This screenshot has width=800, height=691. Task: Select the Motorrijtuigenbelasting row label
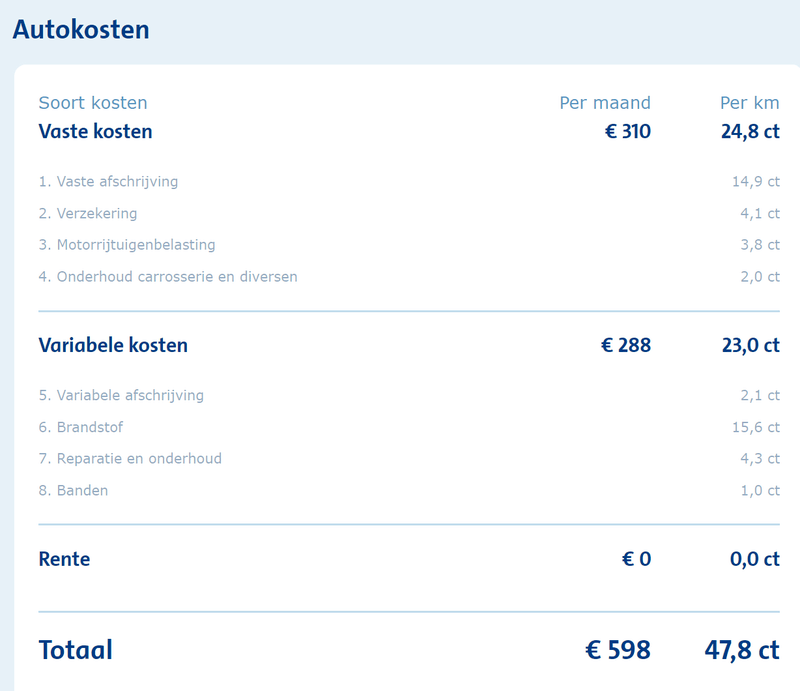pyautogui.click(x=127, y=245)
